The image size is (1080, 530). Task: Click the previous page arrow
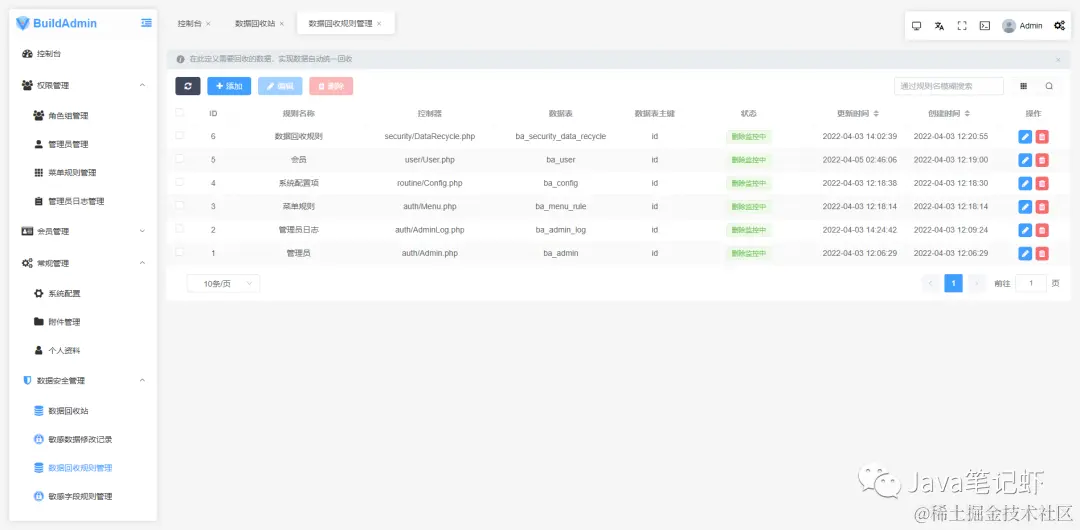pyautogui.click(x=931, y=283)
